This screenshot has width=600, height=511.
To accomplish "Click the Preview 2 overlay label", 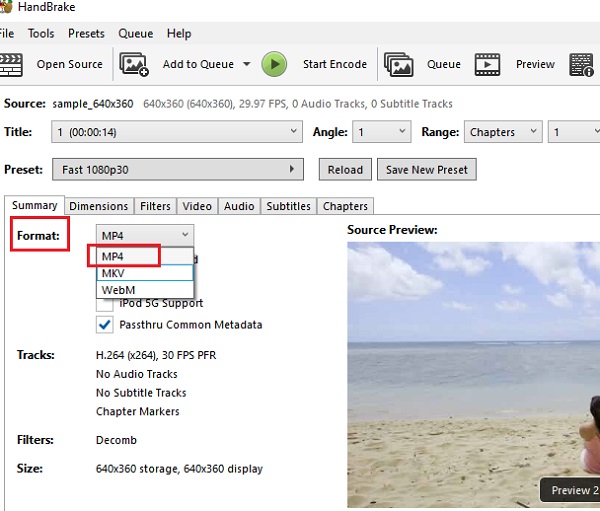I will [574, 490].
